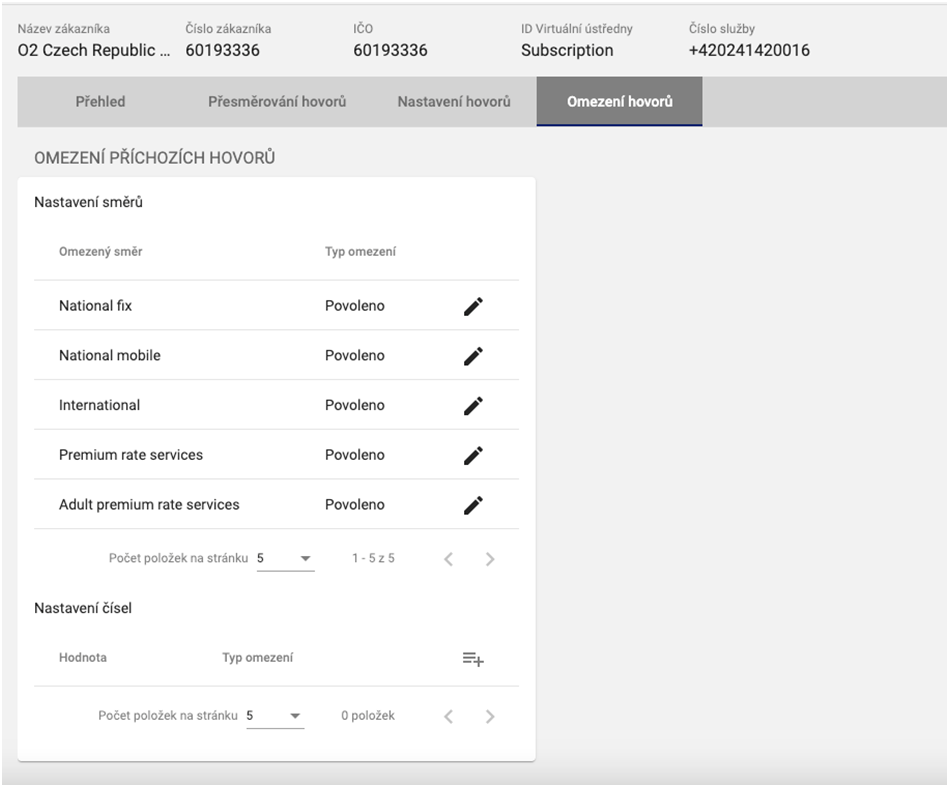This screenshot has width=949, height=787.
Task: Open the Nastavení hovorů tab
Action: [x=454, y=102]
